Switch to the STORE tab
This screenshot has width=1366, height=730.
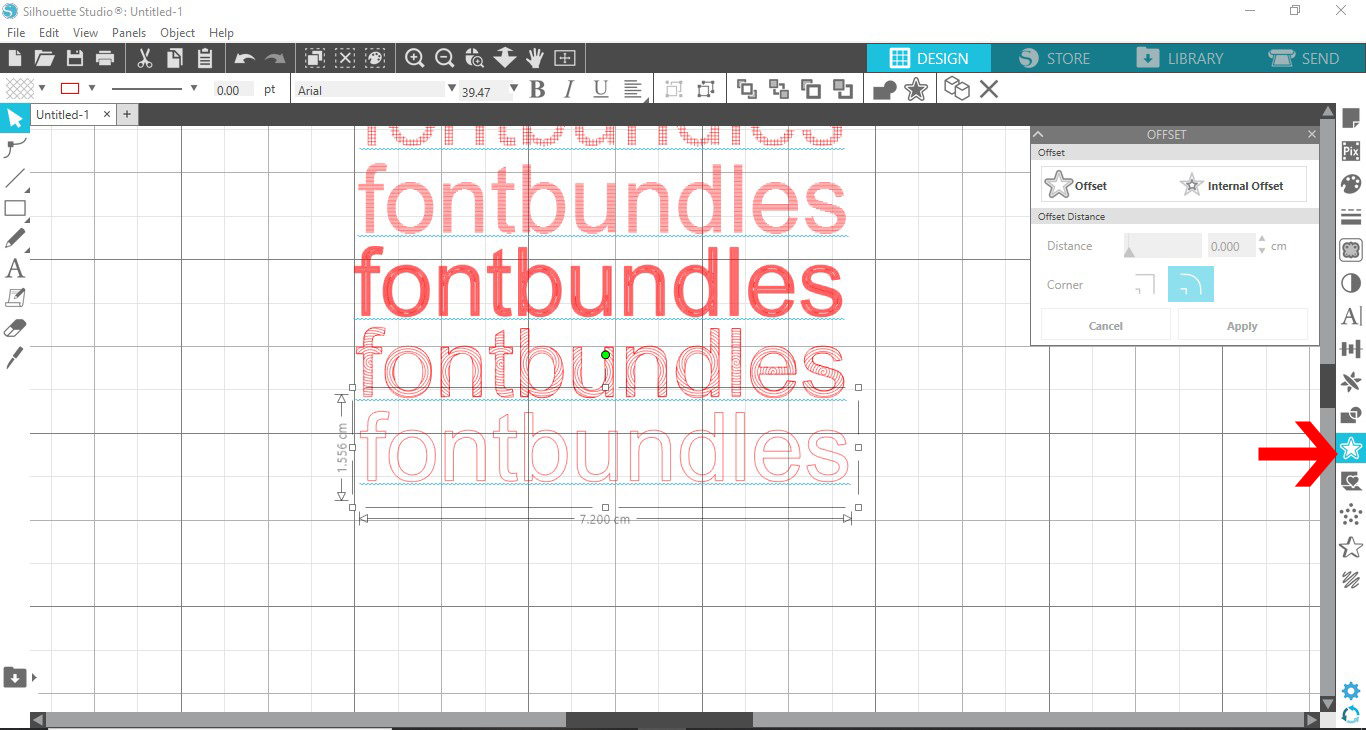[1055, 58]
